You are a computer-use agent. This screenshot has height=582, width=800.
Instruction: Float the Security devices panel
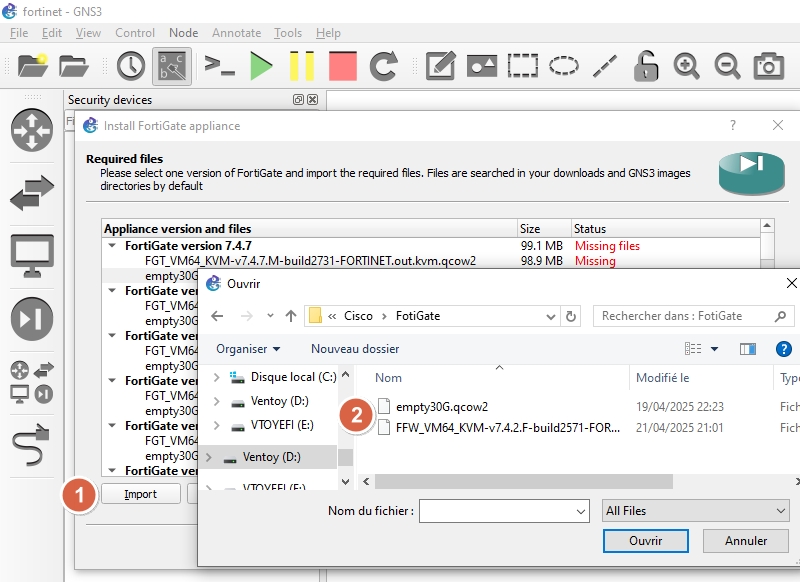click(298, 99)
